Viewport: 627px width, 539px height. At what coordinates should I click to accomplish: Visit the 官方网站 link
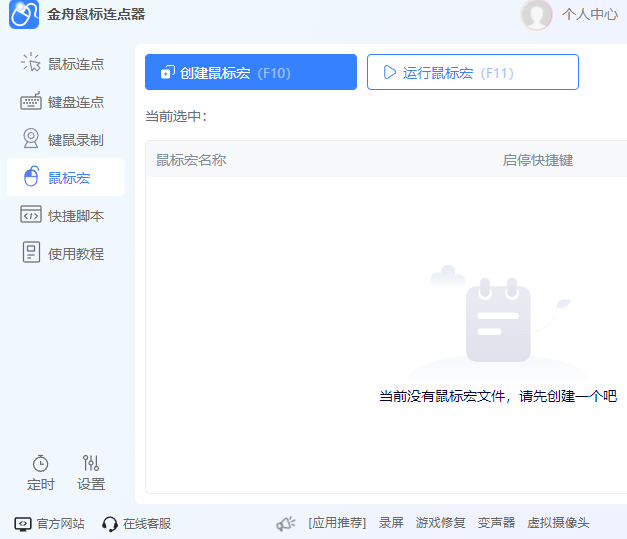50,523
